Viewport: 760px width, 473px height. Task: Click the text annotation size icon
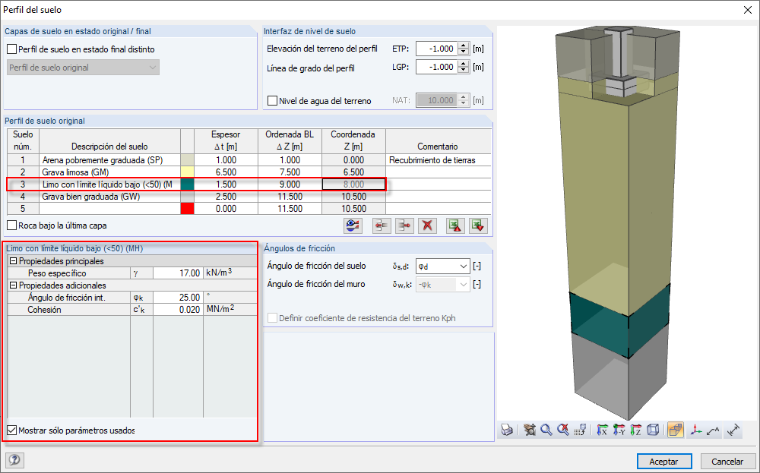coord(713,430)
